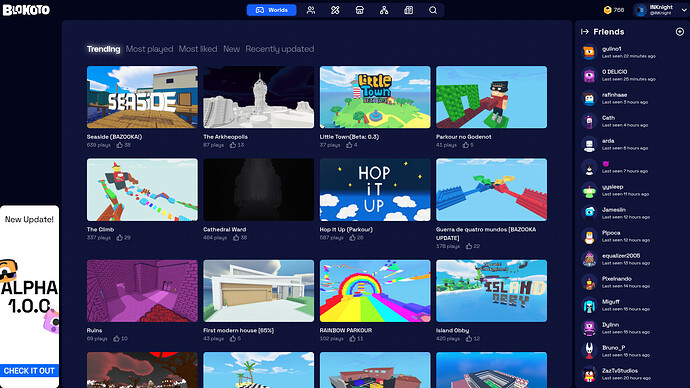Open the Hop It Up thumbnail
Image resolution: width=690 pixels, height=388 pixels.
pos(375,190)
